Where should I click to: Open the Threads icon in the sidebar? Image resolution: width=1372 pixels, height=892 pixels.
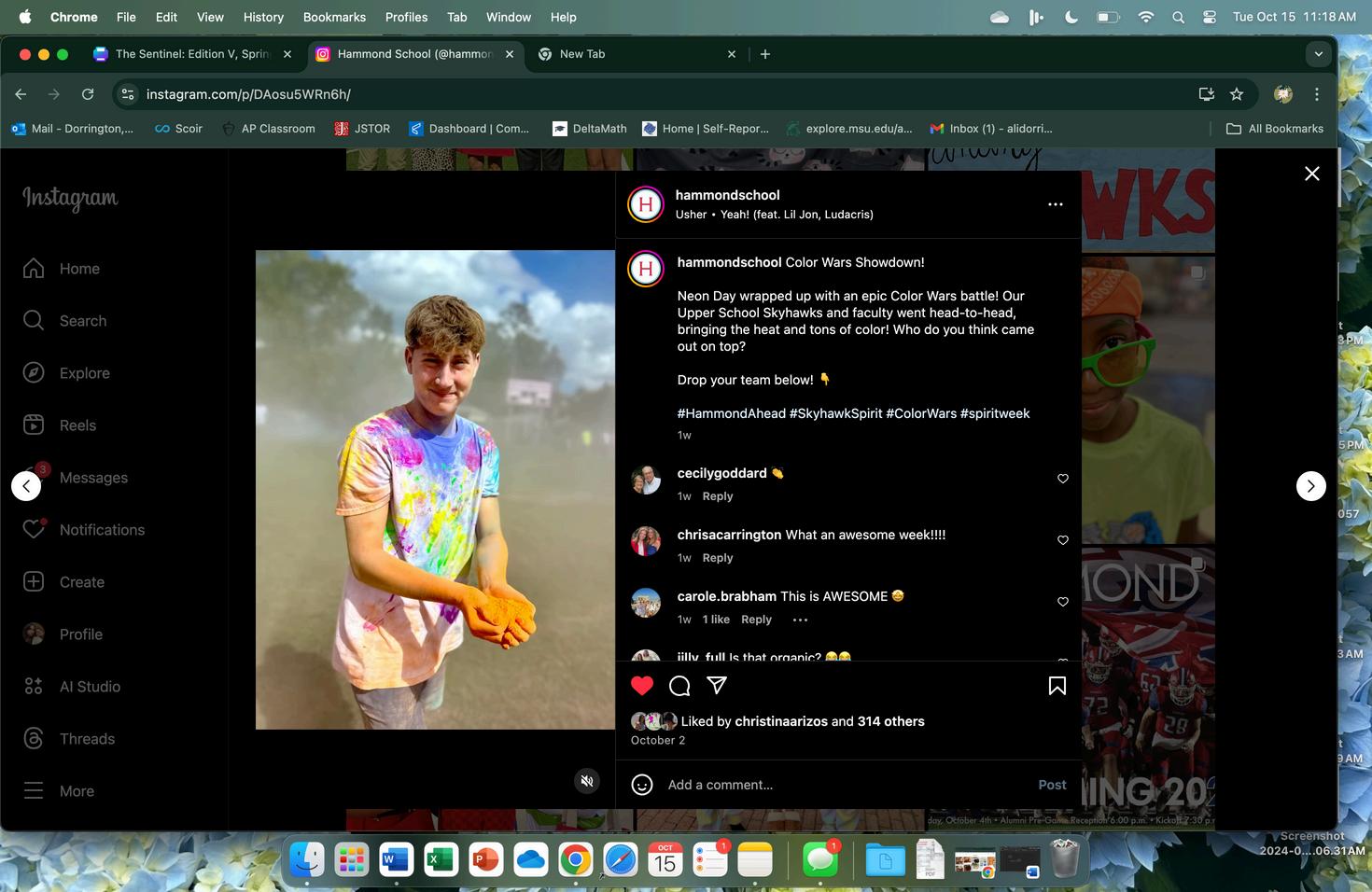(x=34, y=739)
